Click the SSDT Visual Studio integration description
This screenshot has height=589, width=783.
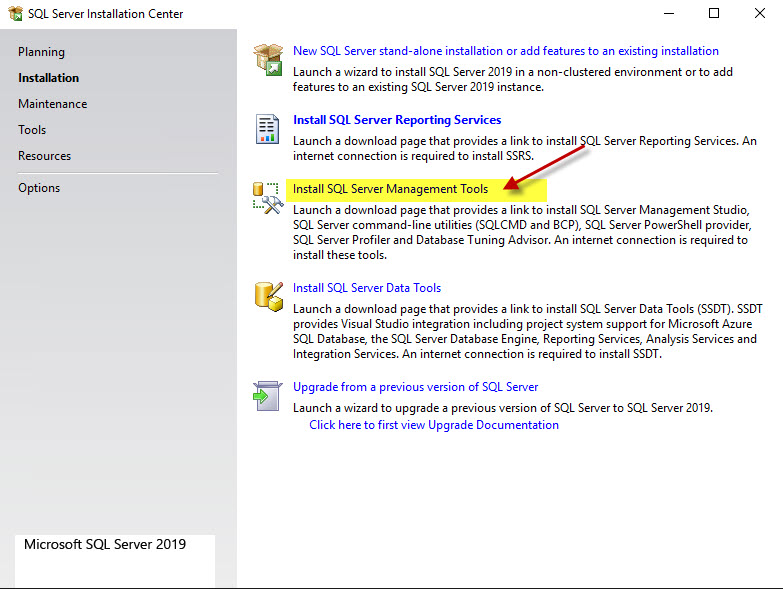point(527,331)
